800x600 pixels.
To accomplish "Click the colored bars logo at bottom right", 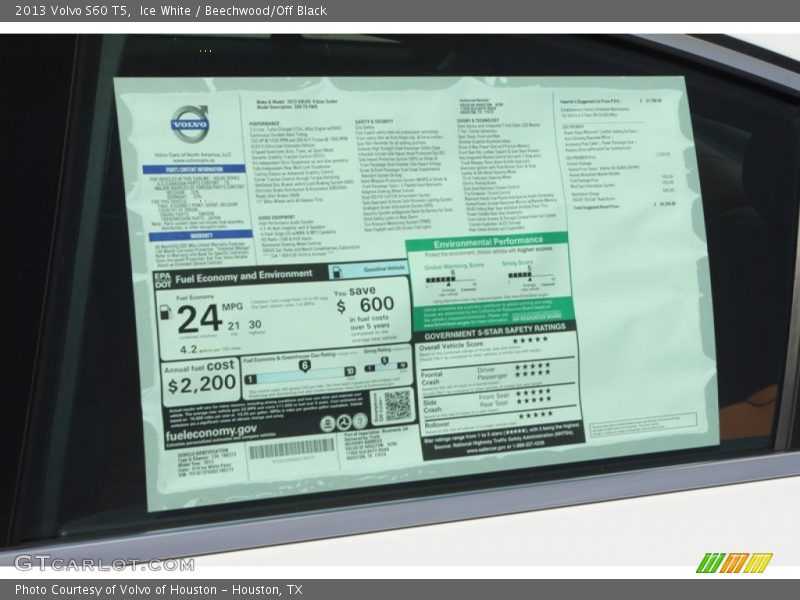I will [733, 563].
